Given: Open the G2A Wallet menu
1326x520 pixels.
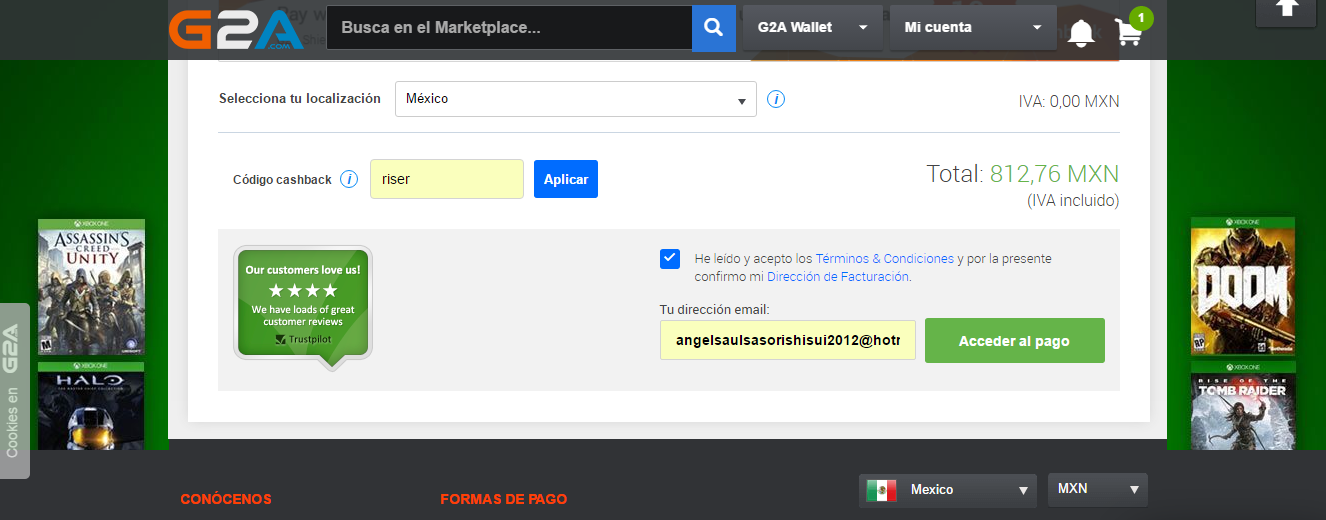Looking at the screenshot, I should [813, 28].
